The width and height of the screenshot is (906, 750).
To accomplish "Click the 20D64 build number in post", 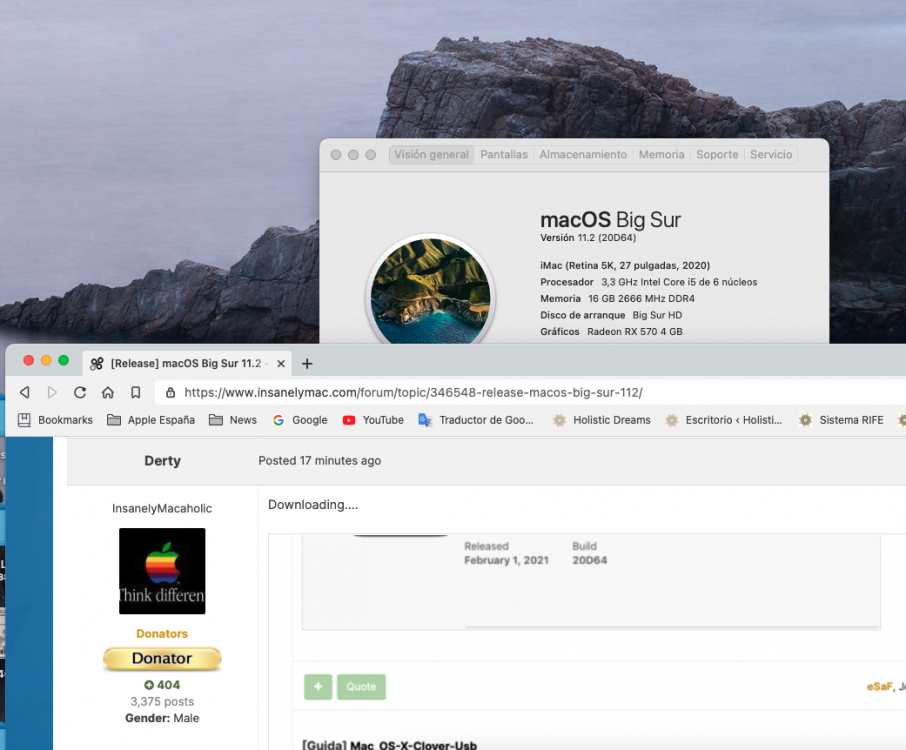I will [x=589, y=560].
